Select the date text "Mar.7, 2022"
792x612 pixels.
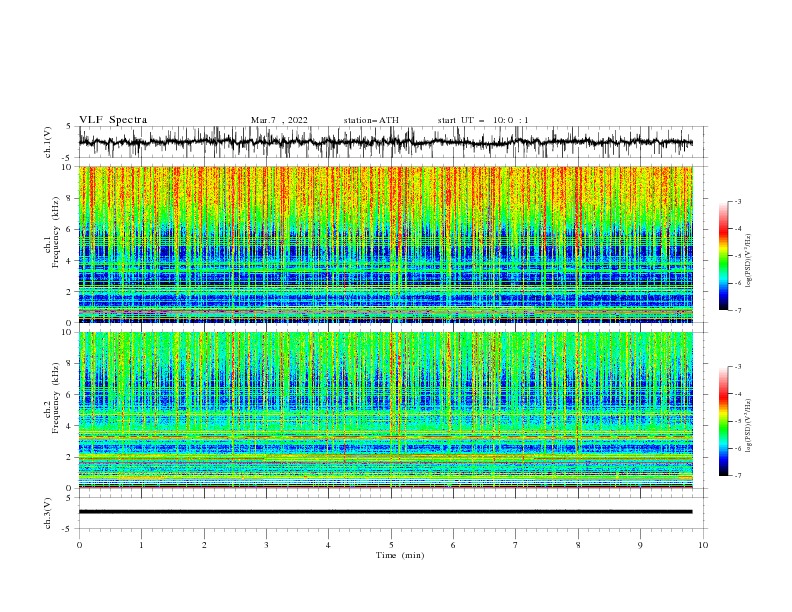(279, 120)
